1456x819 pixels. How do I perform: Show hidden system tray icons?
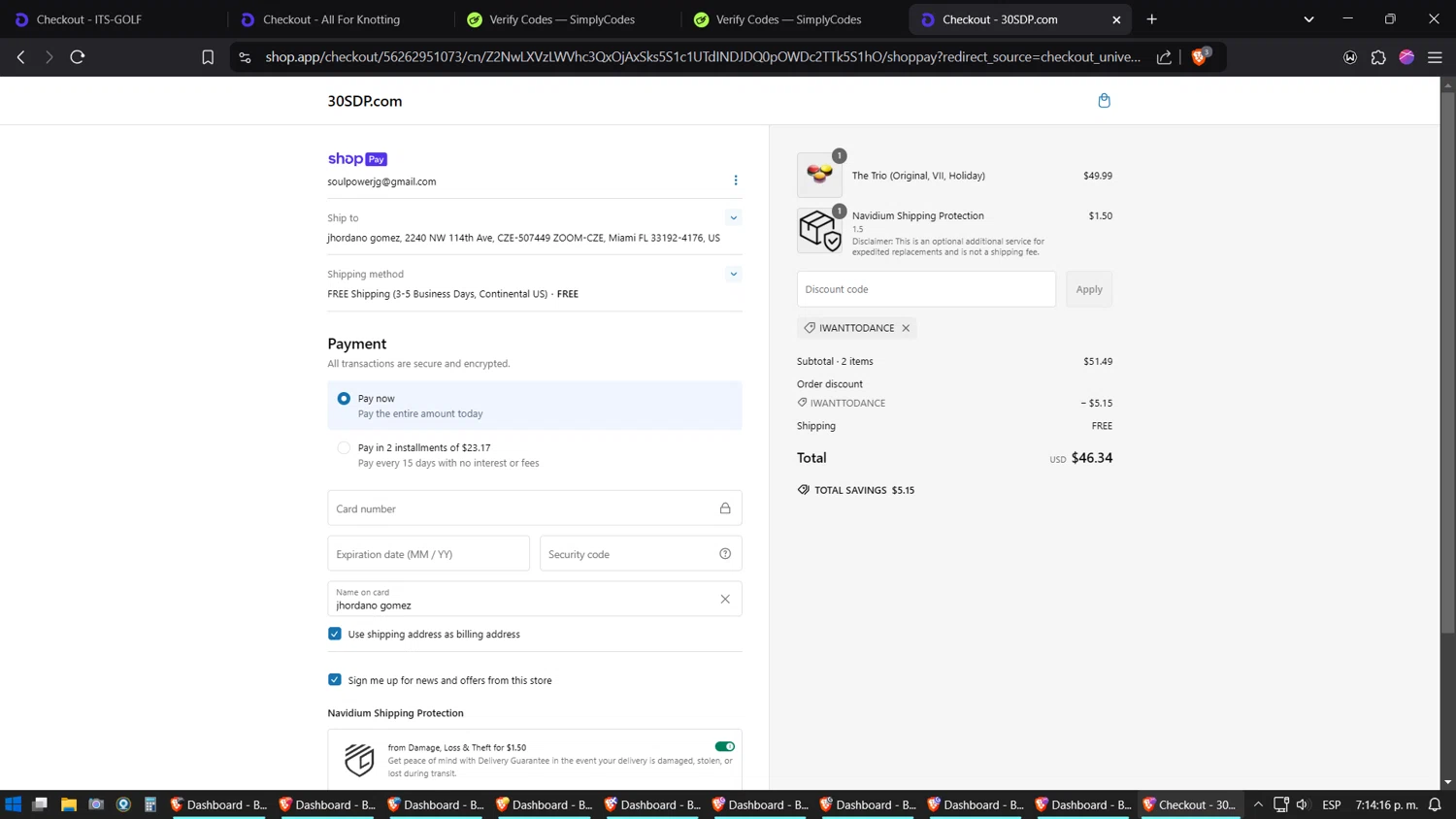[1258, 804]
